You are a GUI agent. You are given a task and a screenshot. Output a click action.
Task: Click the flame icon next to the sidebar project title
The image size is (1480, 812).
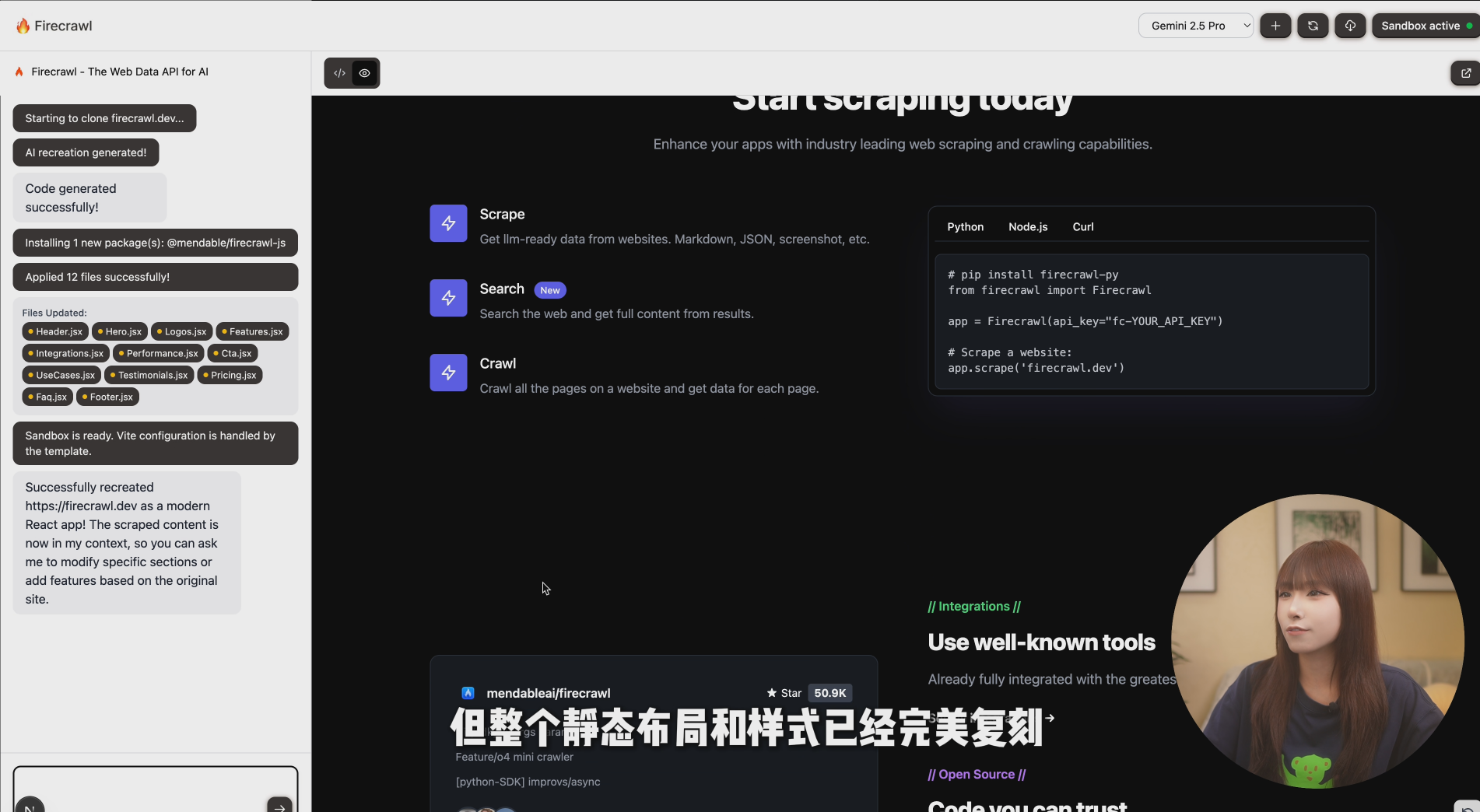[19, 71]
